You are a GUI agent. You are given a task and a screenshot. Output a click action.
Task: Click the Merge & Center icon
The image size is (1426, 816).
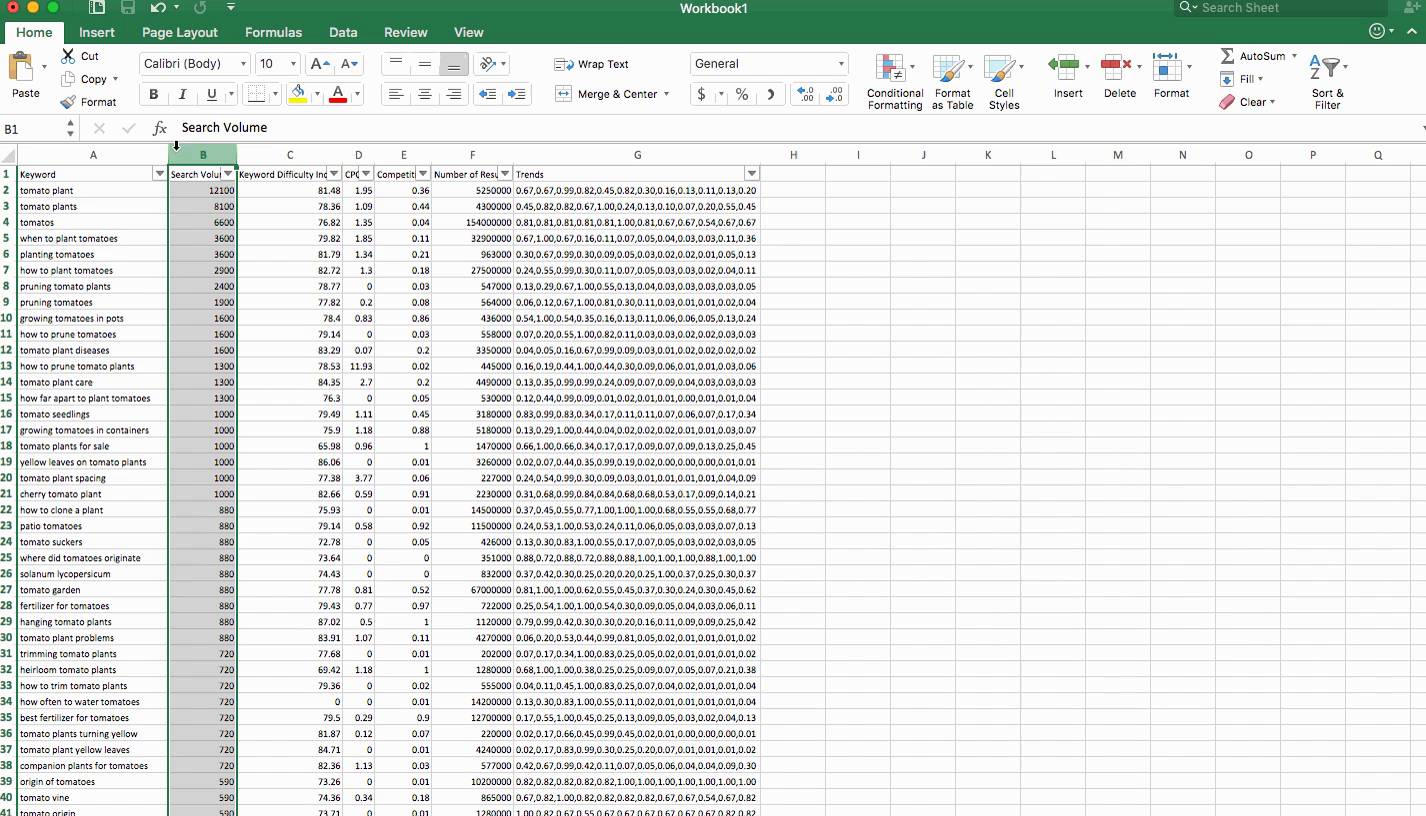click(x=563, y=94)
